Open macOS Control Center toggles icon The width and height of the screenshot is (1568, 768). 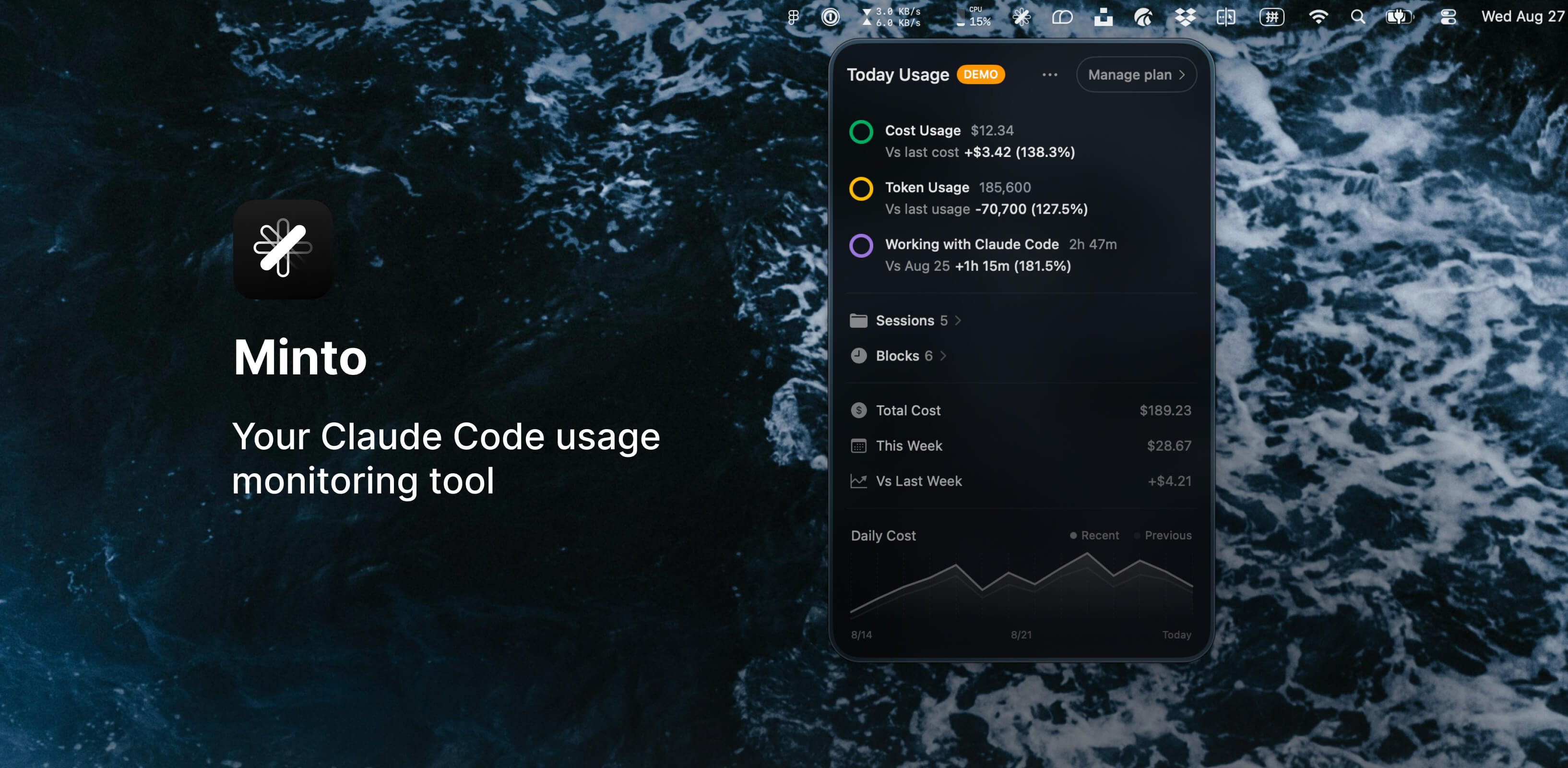pos(1448,17)
